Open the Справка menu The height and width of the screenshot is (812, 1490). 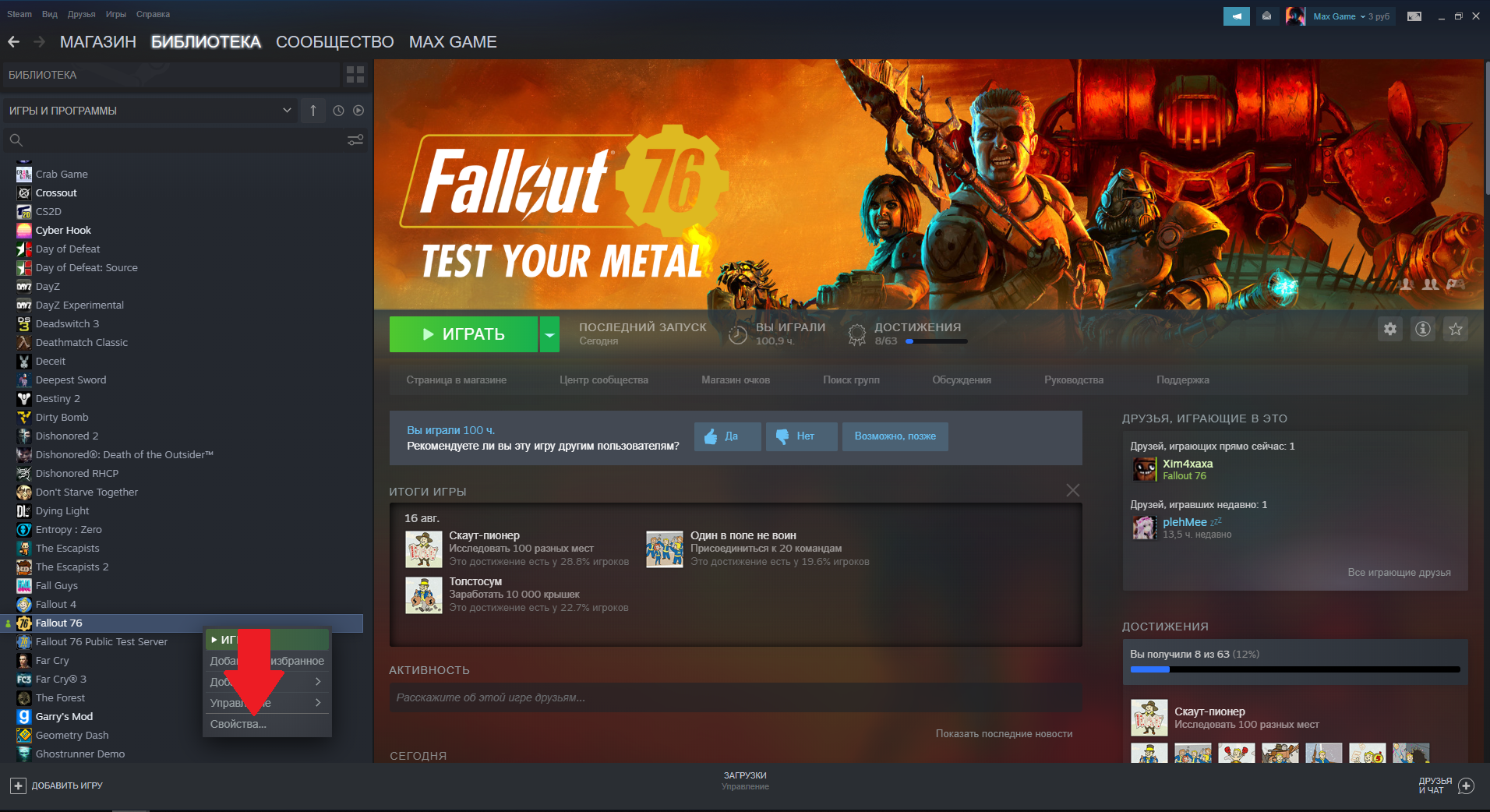153,14
